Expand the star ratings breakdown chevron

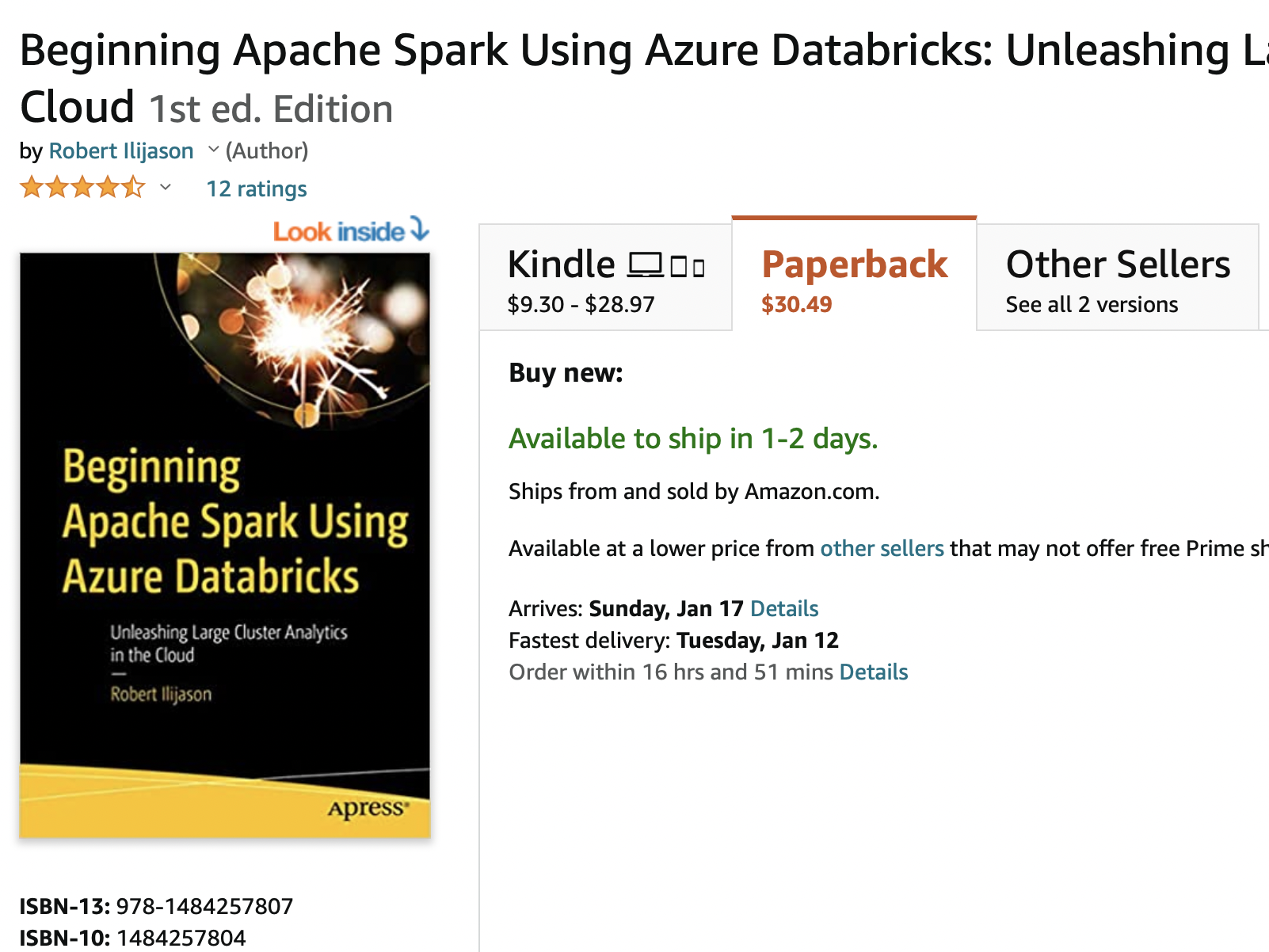tap(166, 188)
